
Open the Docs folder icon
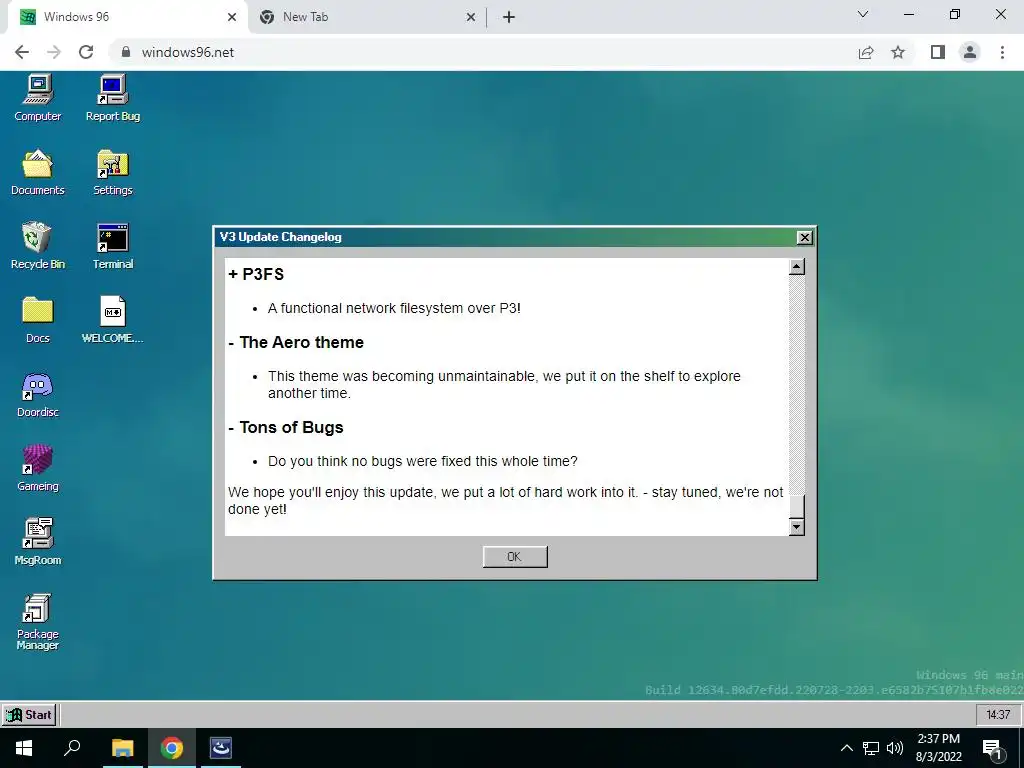tap(37, 320)
